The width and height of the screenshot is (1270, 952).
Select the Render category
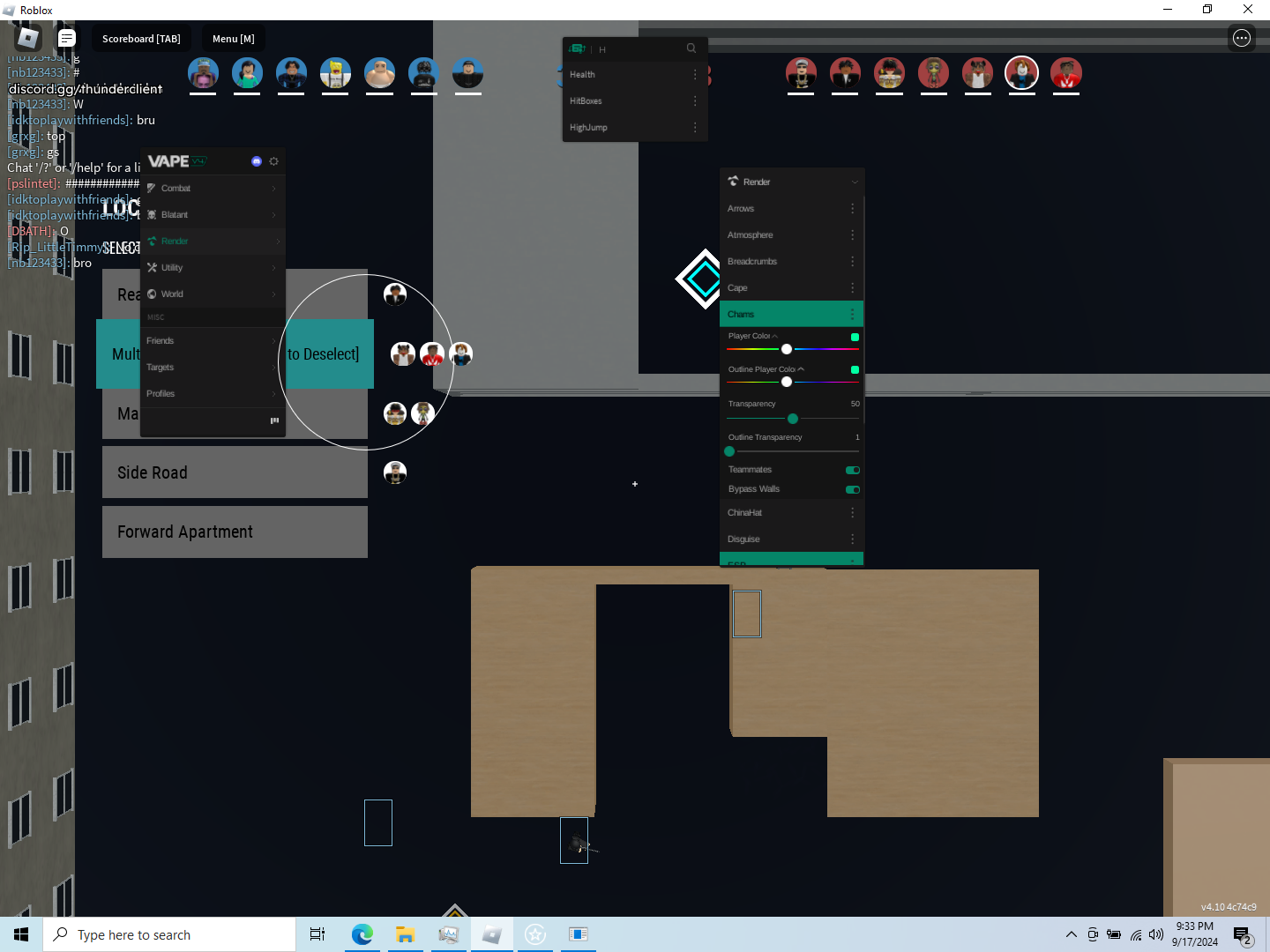point(213,241)
